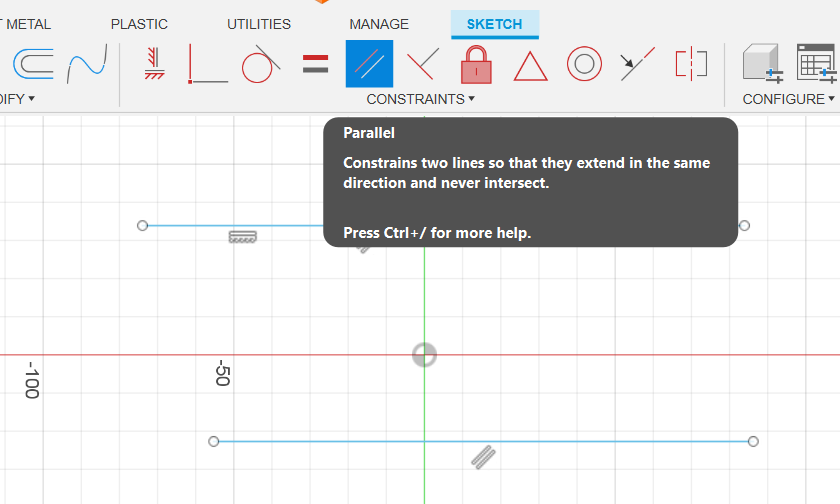Image resolution: width=840 pixels, height=504 pixels.
Task: Apply the Fix/Unfix lock constraint
Action: pyautogui.click(x=476, y=64)
